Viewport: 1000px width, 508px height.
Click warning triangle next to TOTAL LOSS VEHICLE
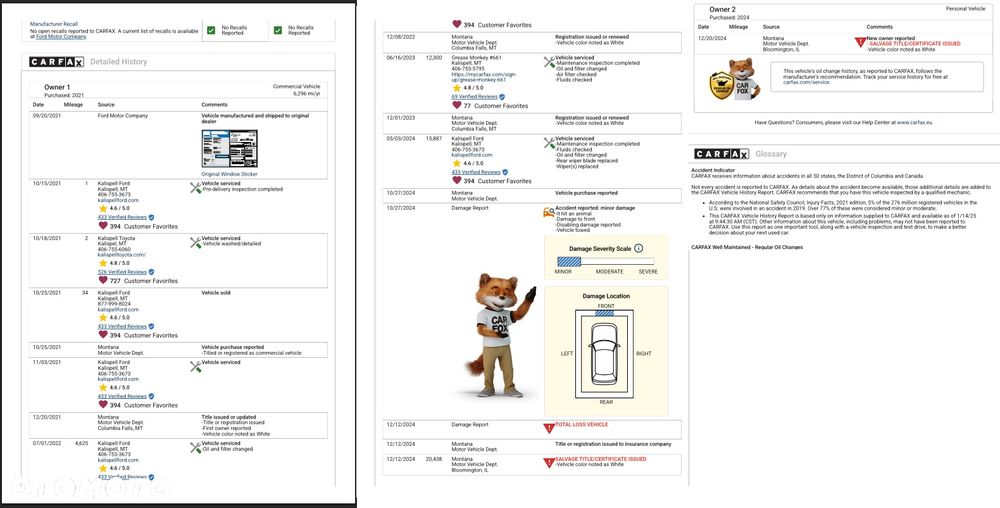coord(548,428)
